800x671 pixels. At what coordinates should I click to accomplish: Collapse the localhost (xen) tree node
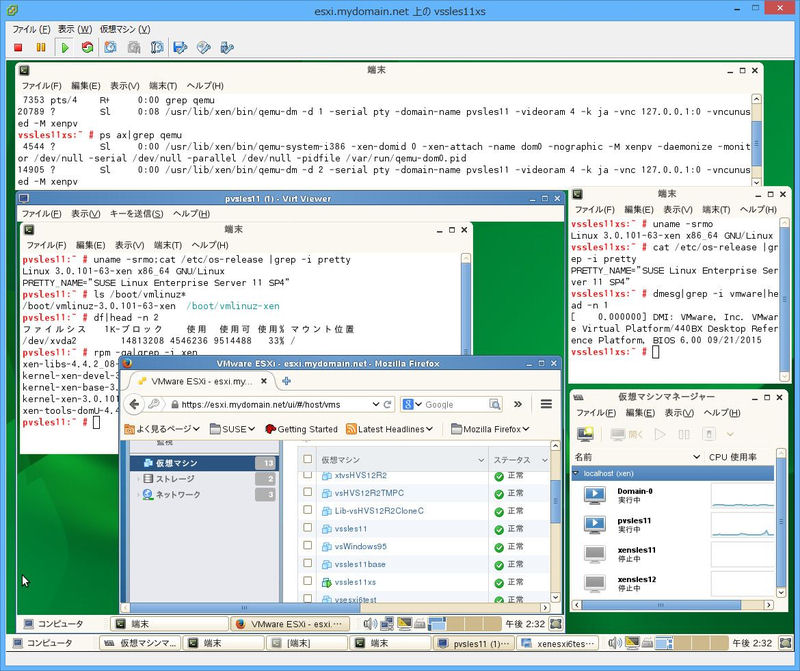click(577, 471)
